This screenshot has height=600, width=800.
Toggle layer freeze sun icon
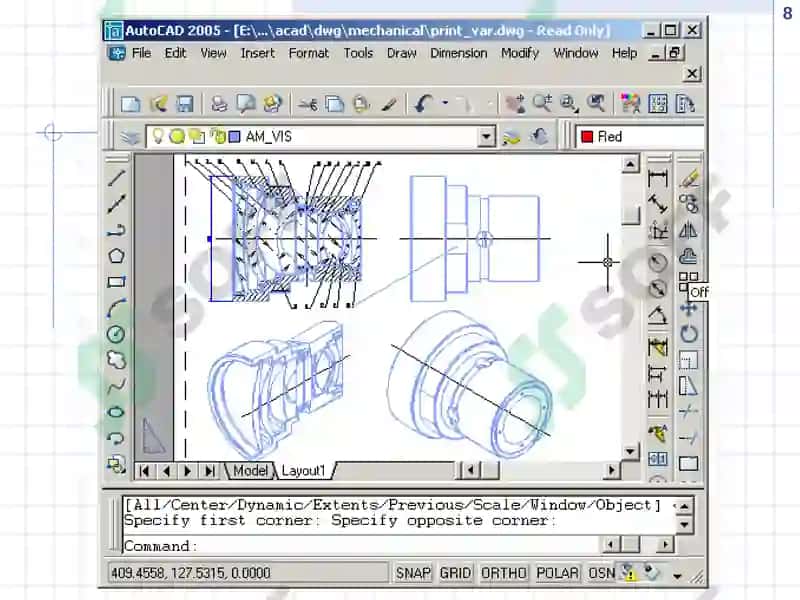point(177,136)
